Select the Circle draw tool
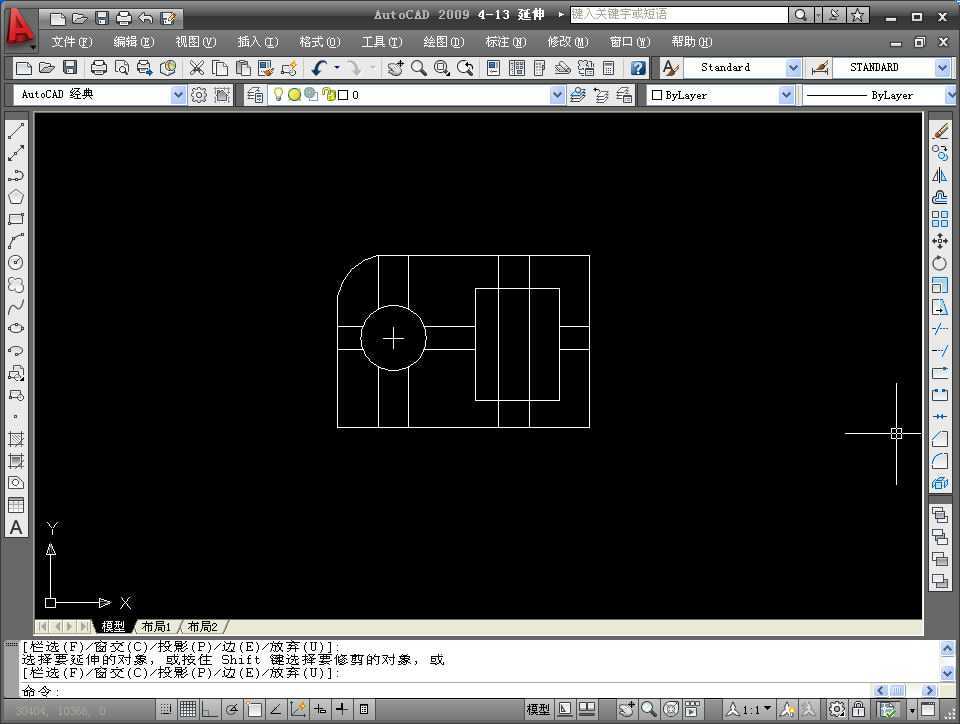Image resolution: width=960 pixels, height=724 pixels. pyautogui.click(x=16, y=263)
